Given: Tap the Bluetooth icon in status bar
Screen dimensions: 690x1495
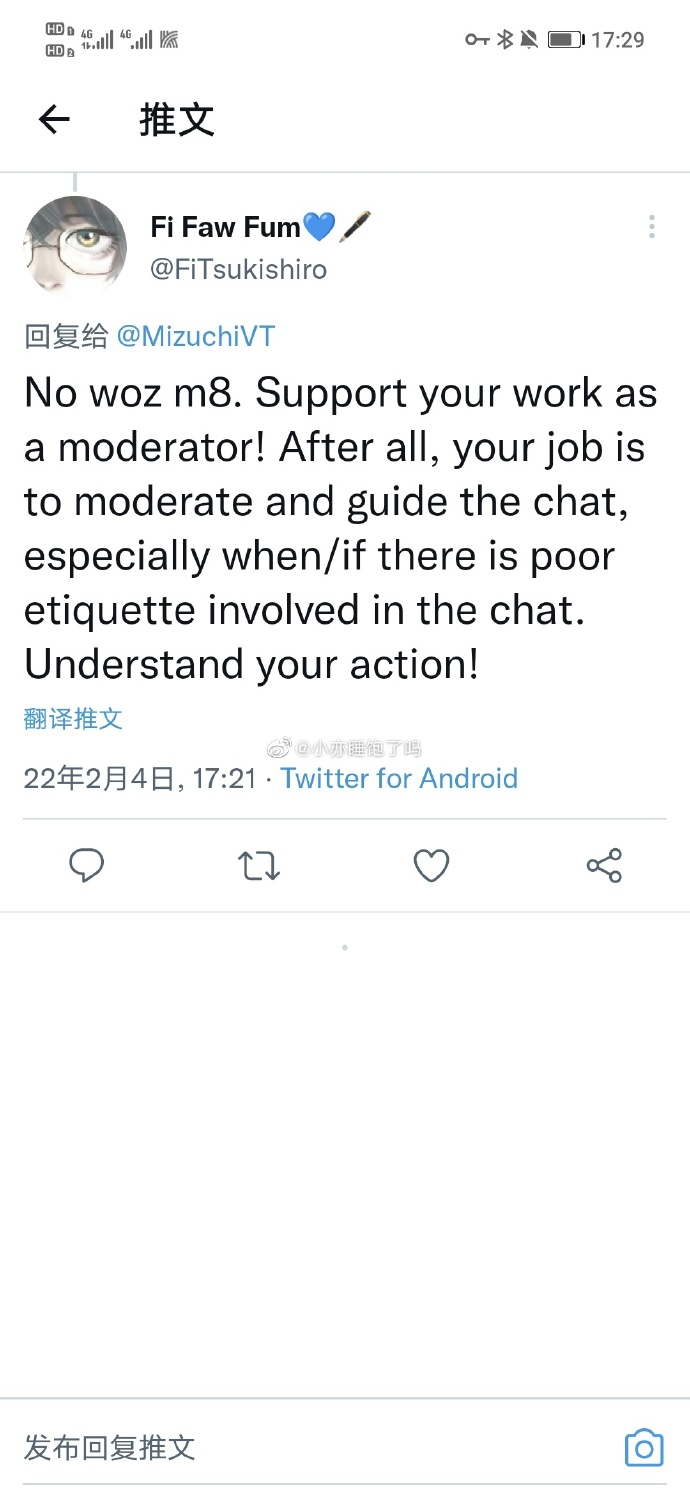Looking at the screenshot, I should coord(505,40).
